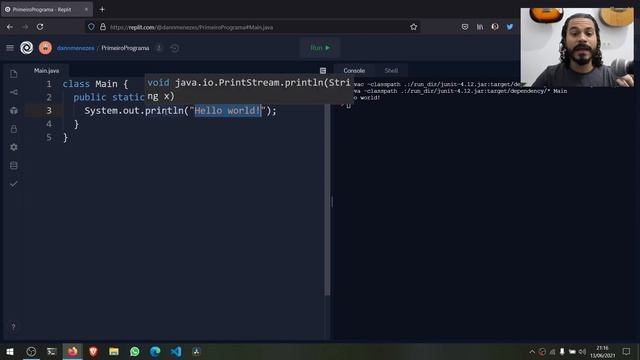The image size is (640, 360).
Task: Click the editor vertical scrollbar
Action: point(327,200)
